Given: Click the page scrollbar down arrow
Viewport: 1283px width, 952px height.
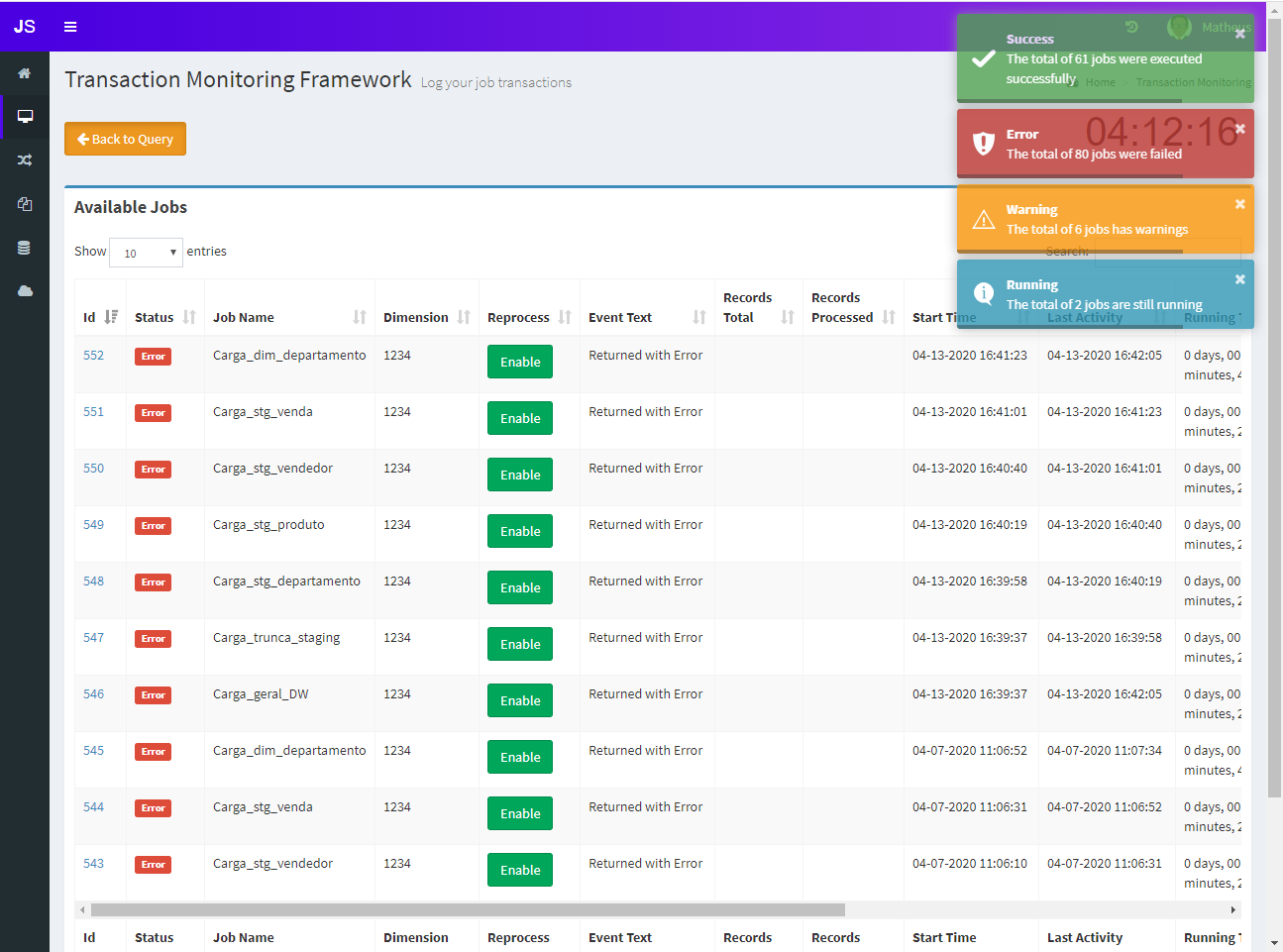Looking at the screenshot, I should click(1274, 944).
